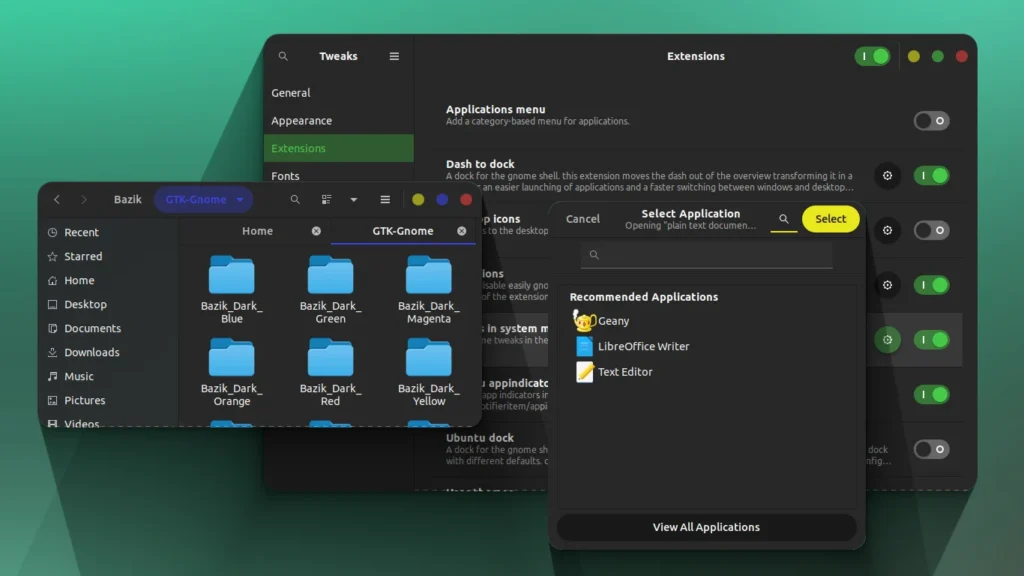Click the Recent clock icon in sidebar
This screenshot has width=1024, height=576.
pos(52,232)
